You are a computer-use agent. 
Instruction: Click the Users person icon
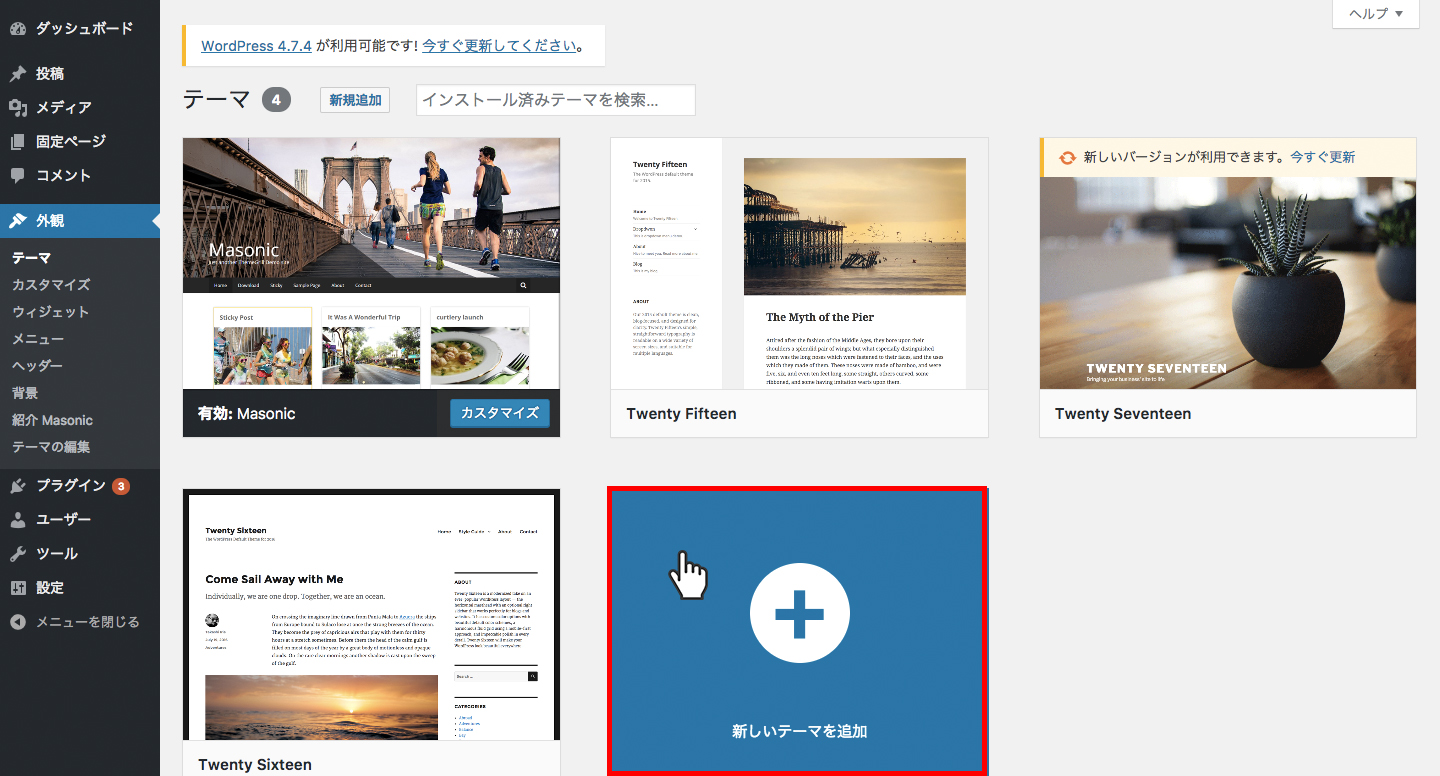18,520
